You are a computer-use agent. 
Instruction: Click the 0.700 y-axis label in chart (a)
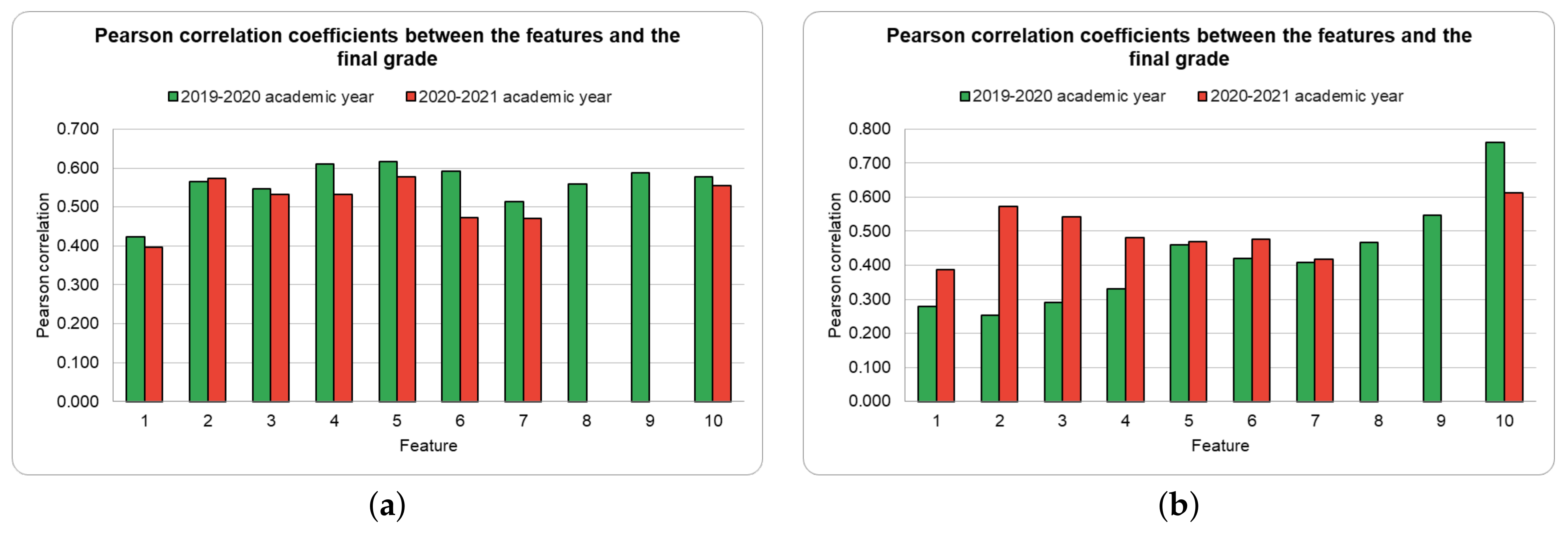click(x=77, y=129)
